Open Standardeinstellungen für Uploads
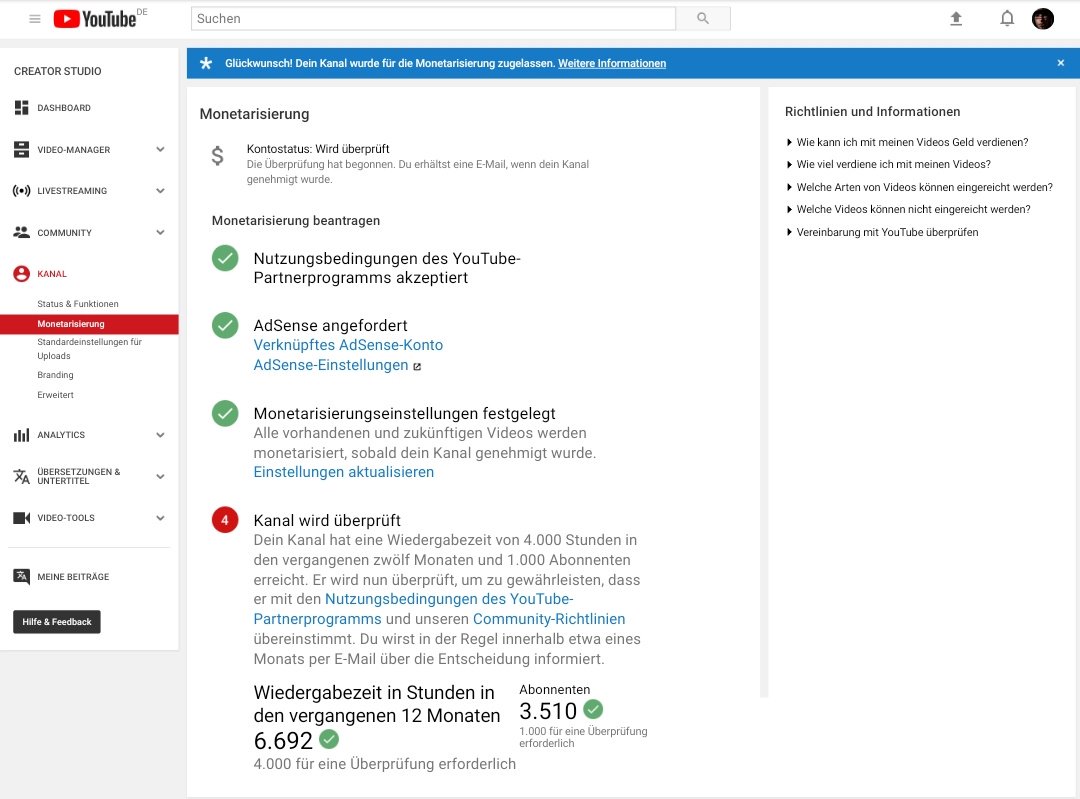Image resolution: width=1080 pixels, height=799 pixels. 90,349
